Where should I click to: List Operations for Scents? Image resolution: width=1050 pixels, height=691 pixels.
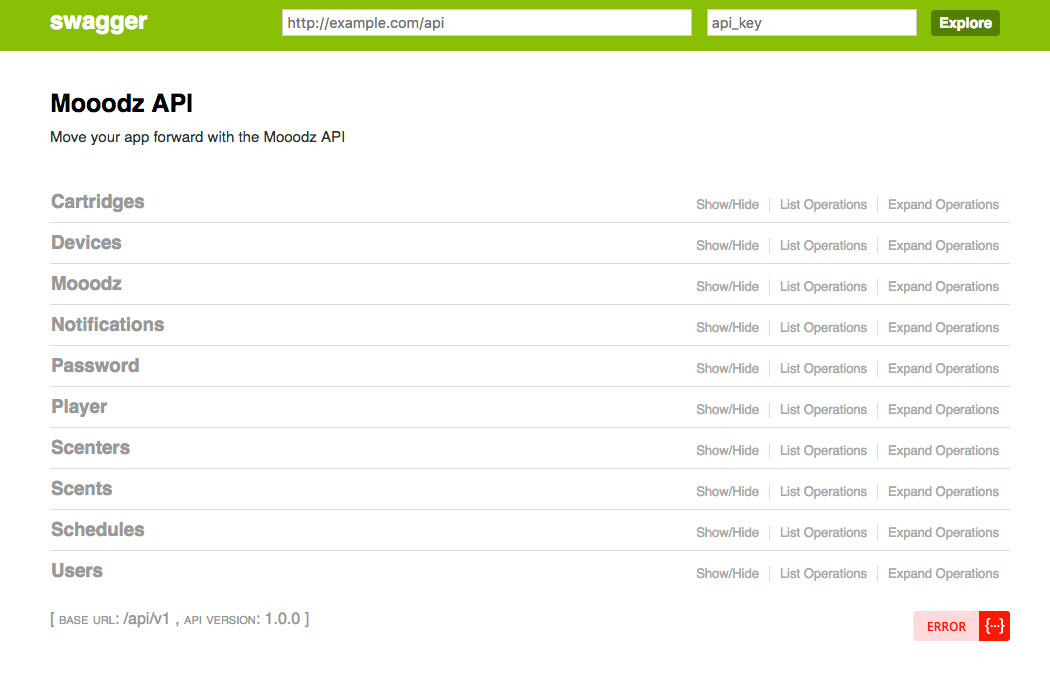[823, 492]
